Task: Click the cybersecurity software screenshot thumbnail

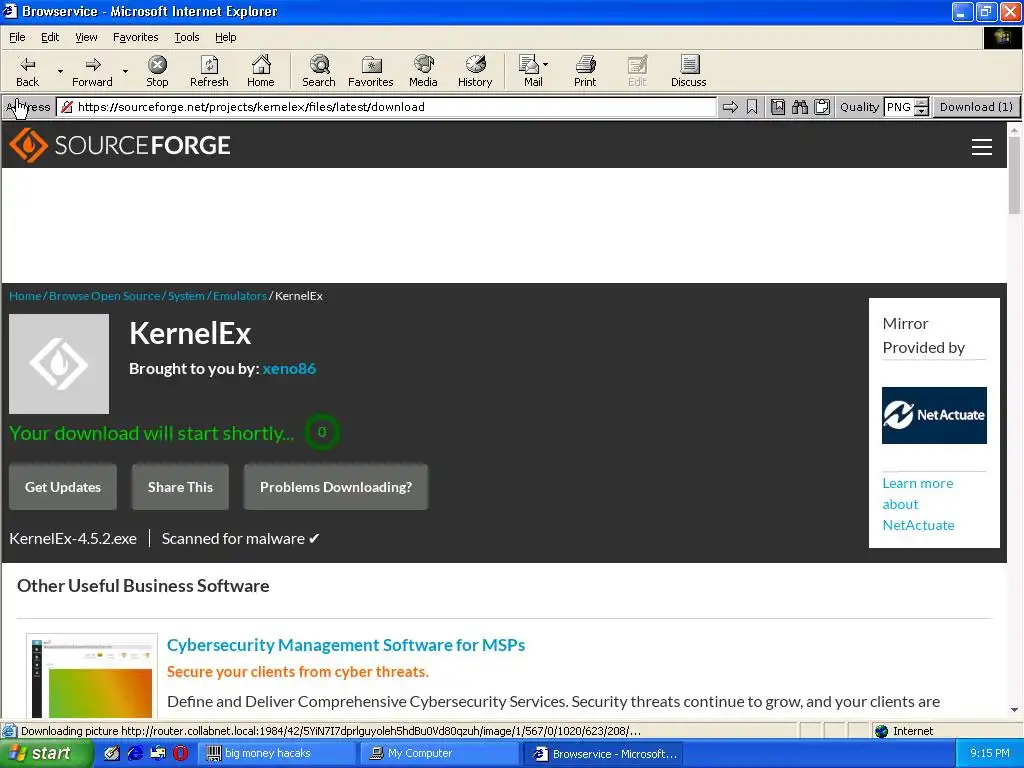Action: (92, 677)
